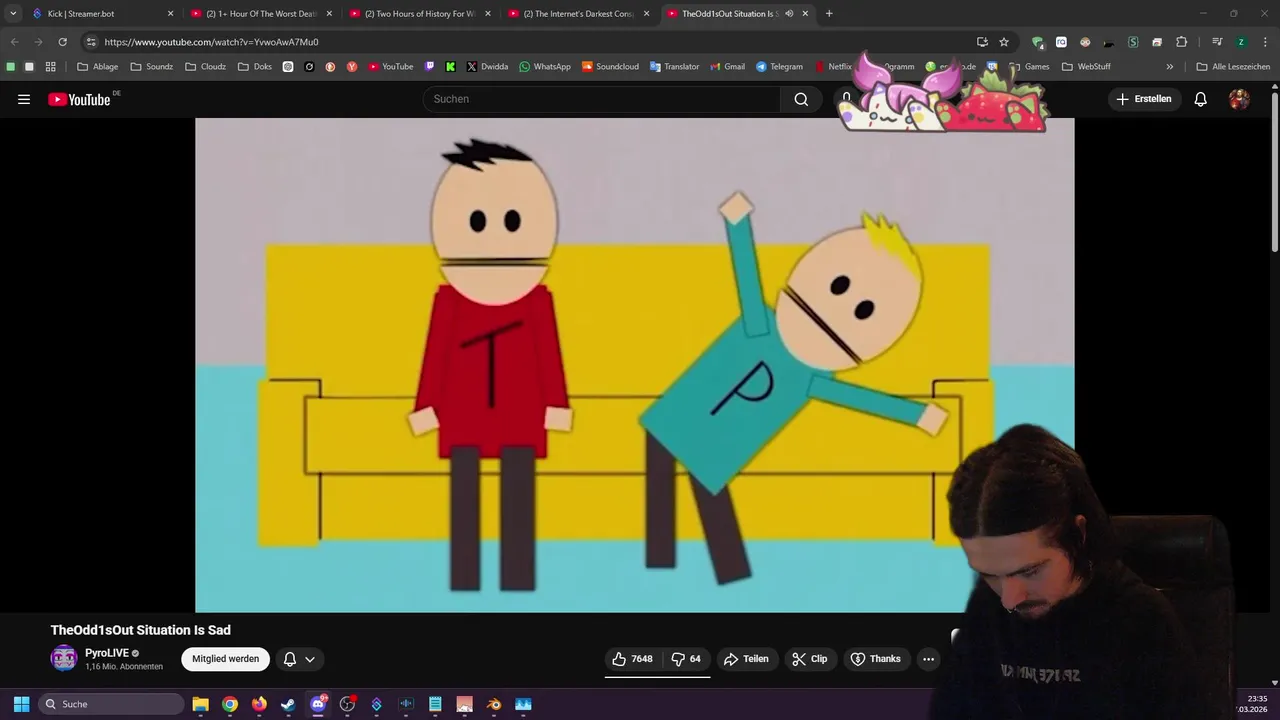Open the Soundz bookmarks folder
This screenshot has width=1280, height=720.
pyautogui.click(x=152, y=67)
